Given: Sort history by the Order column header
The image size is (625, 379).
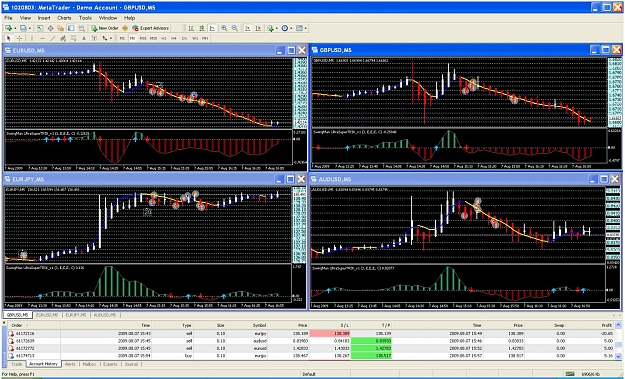Looking at the screenshot, I should pos(34,325).
